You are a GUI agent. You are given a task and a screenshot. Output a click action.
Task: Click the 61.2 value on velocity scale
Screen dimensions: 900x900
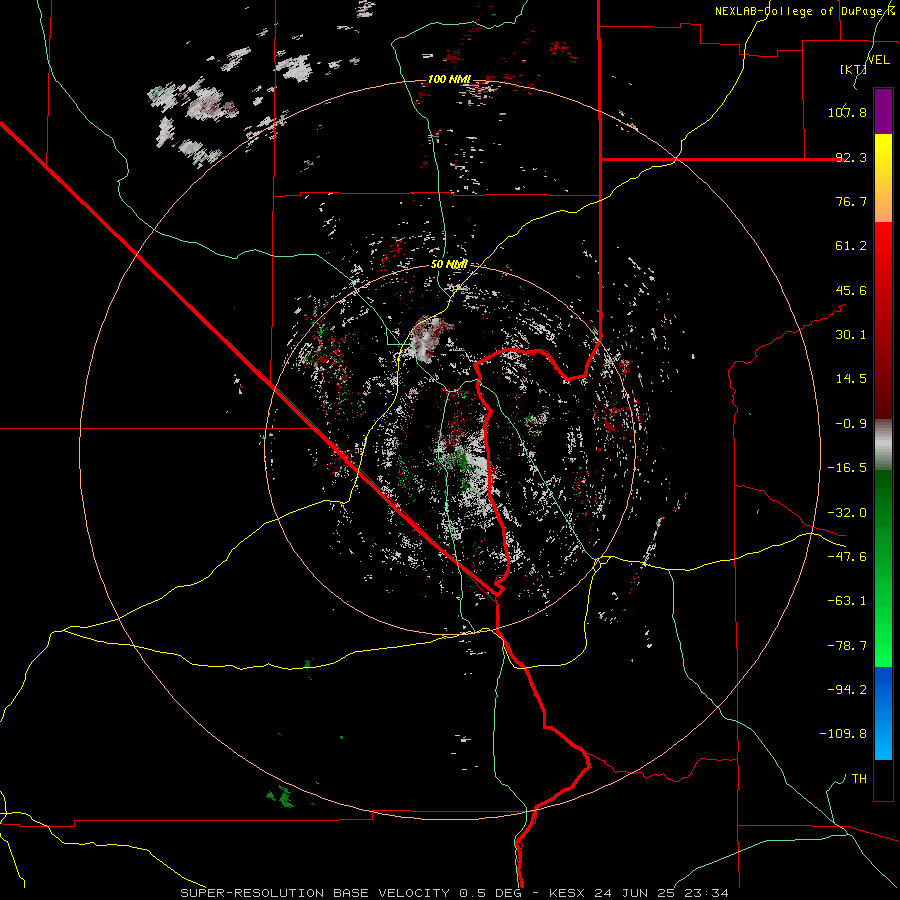tap(851, 246)
